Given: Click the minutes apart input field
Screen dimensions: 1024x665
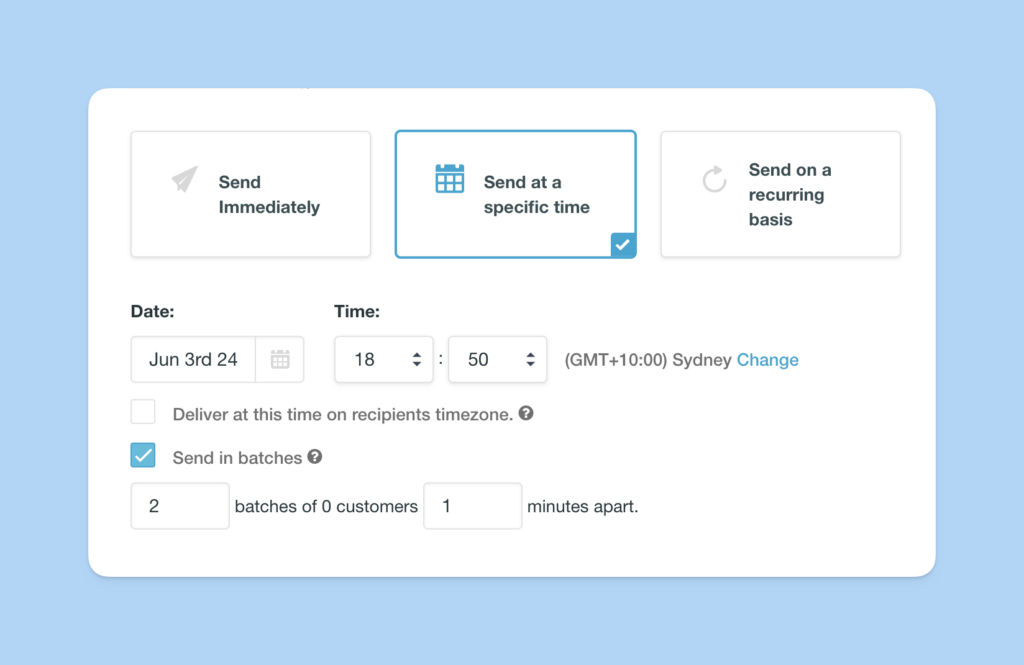Looking at the screenshot, I should pyautogui.click(x=472, y=506).
